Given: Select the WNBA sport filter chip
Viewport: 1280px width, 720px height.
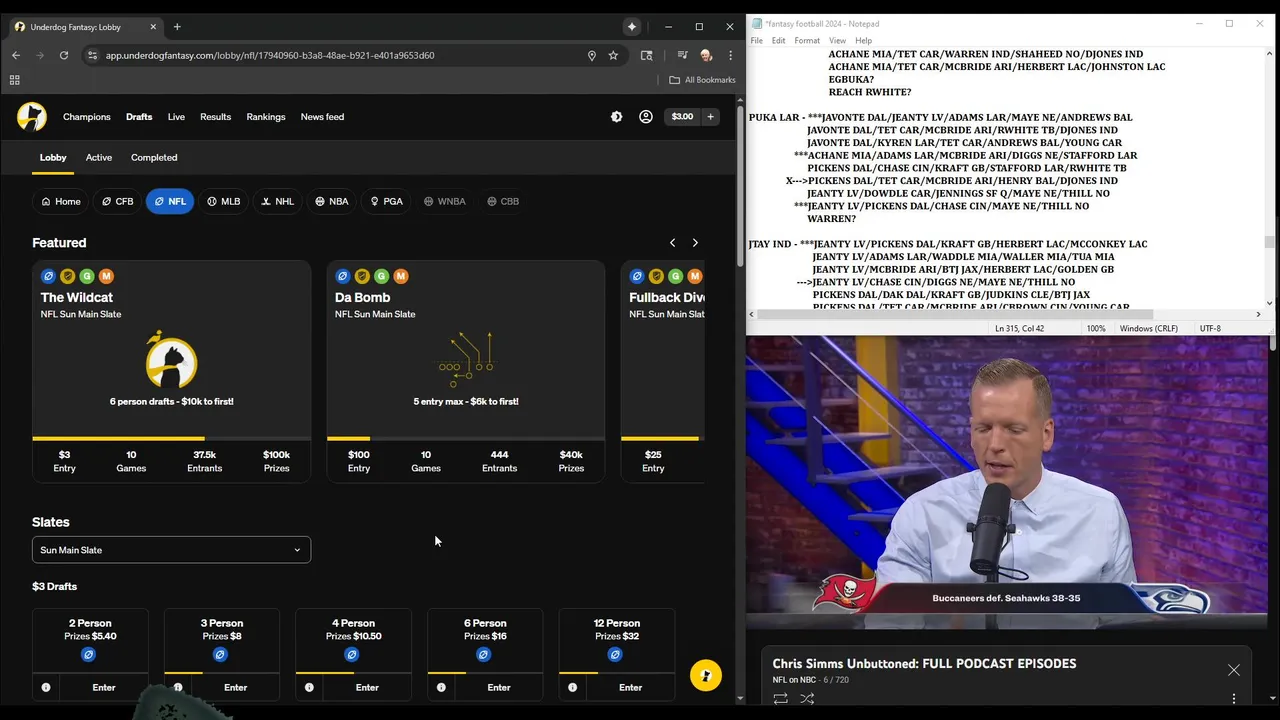Looking at the screenshot, I should (x=444, y=201).
